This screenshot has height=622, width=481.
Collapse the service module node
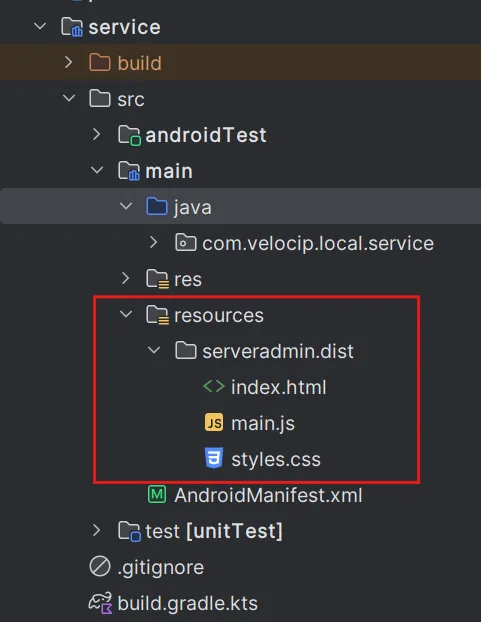(x=40, y=27)
